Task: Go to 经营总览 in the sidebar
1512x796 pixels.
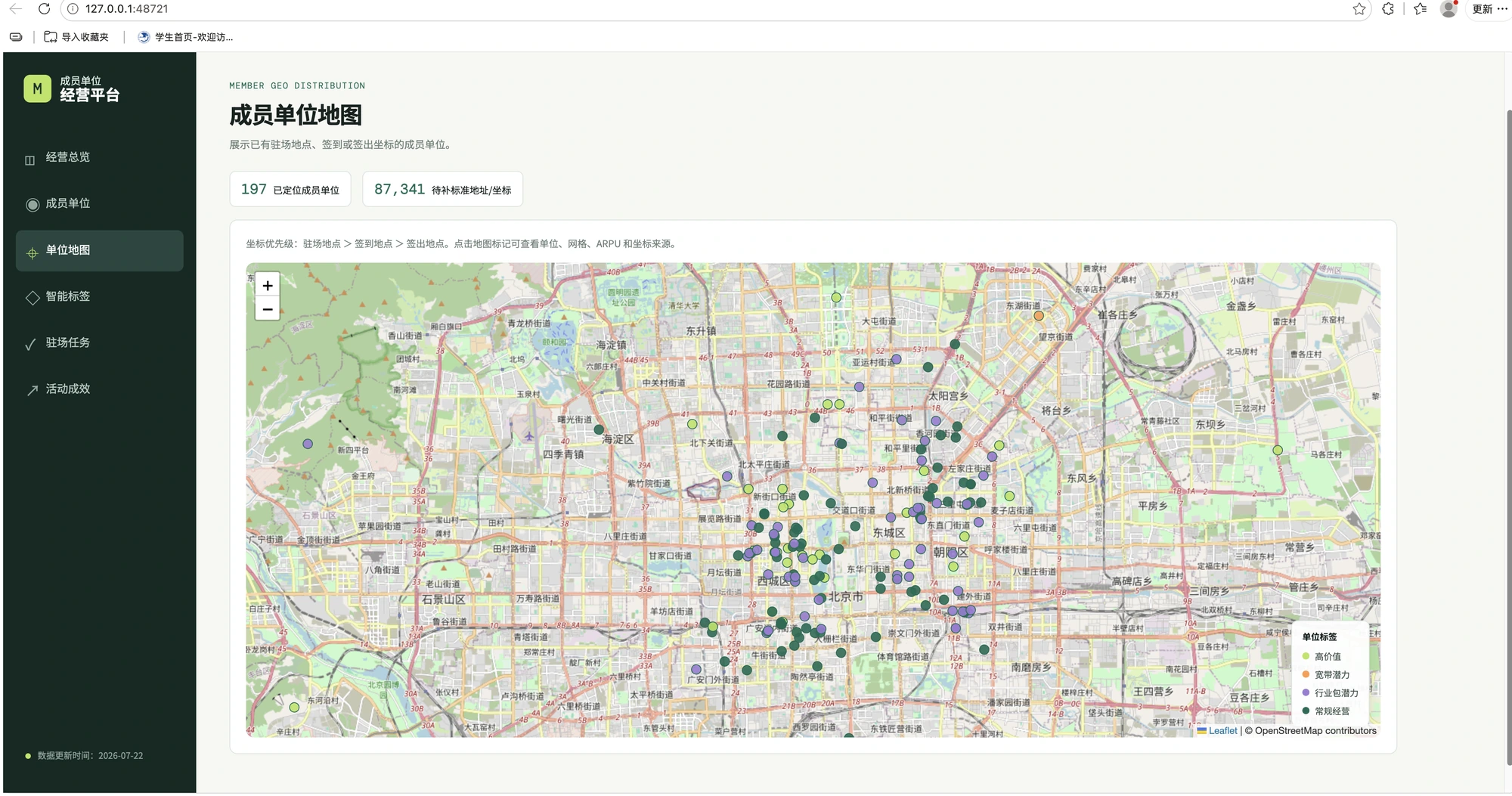Action: [99, 157]
